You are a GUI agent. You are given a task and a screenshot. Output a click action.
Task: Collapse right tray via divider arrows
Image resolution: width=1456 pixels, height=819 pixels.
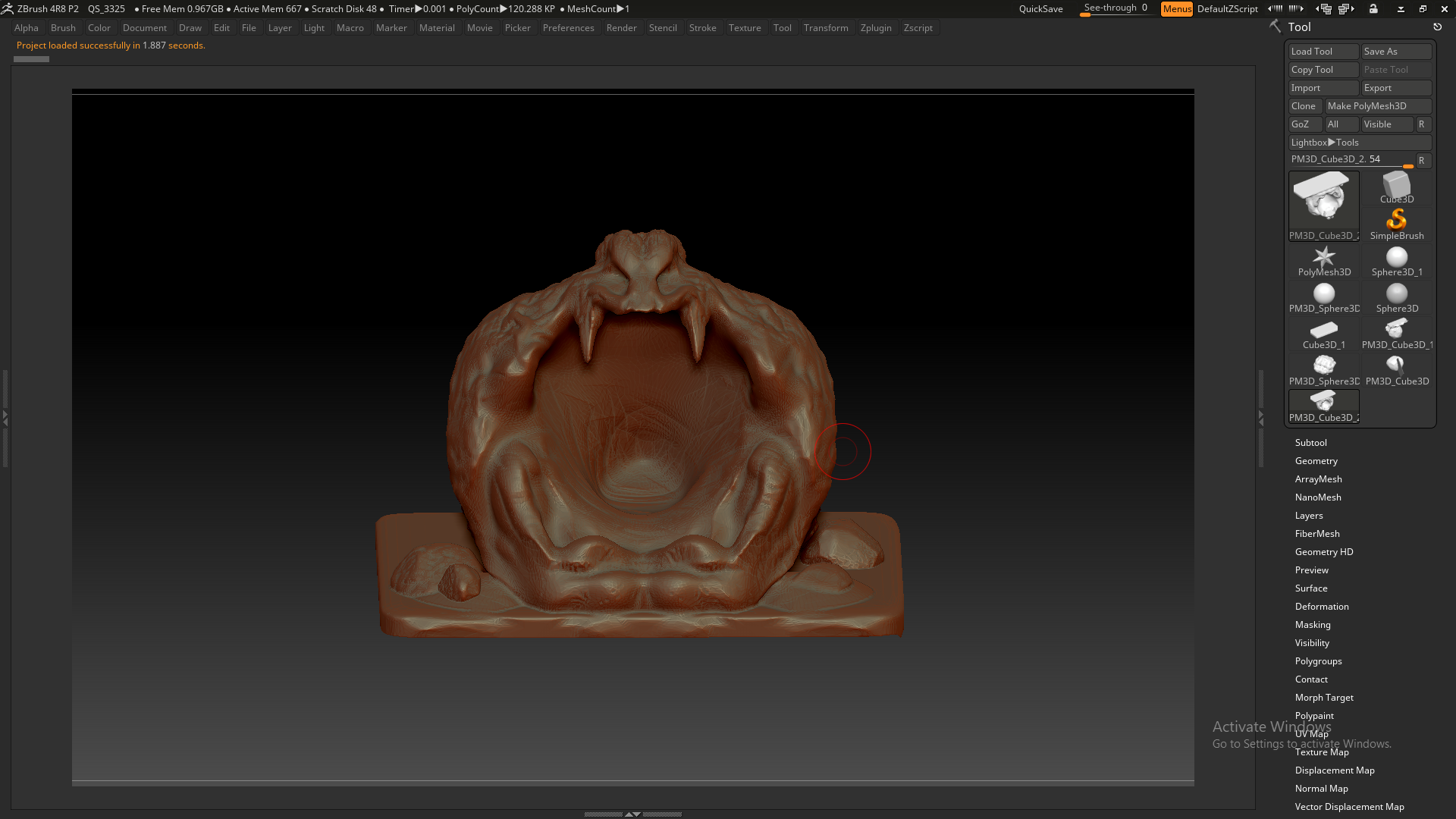click(1261, 417)
